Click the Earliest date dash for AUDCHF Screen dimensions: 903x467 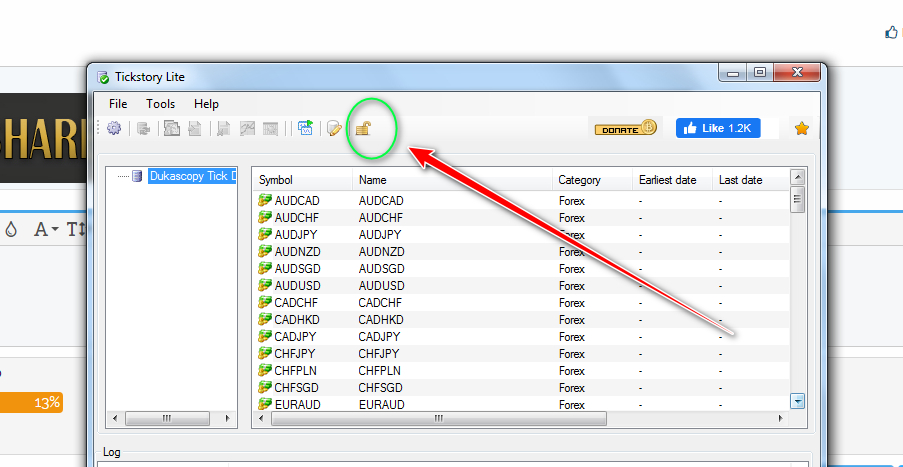coord(641,218)
